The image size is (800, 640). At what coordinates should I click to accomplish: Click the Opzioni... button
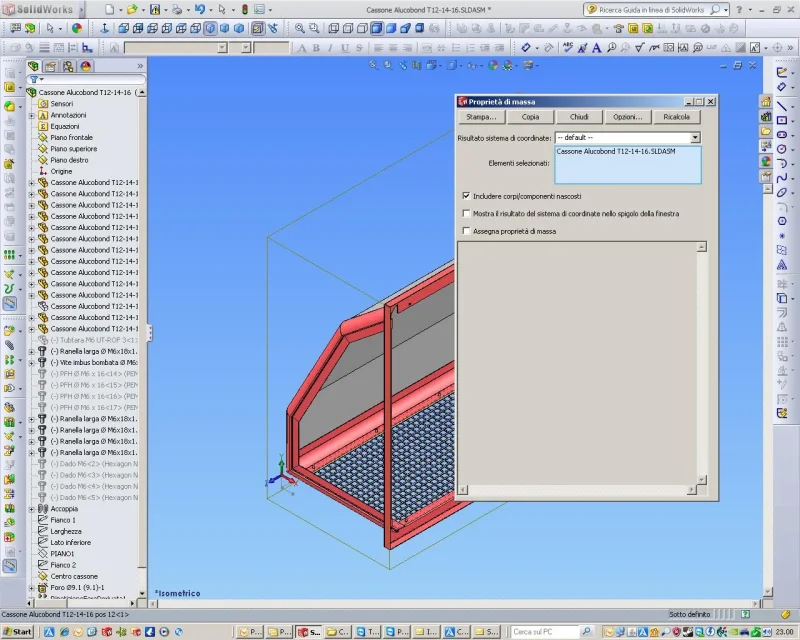[628, 117]
